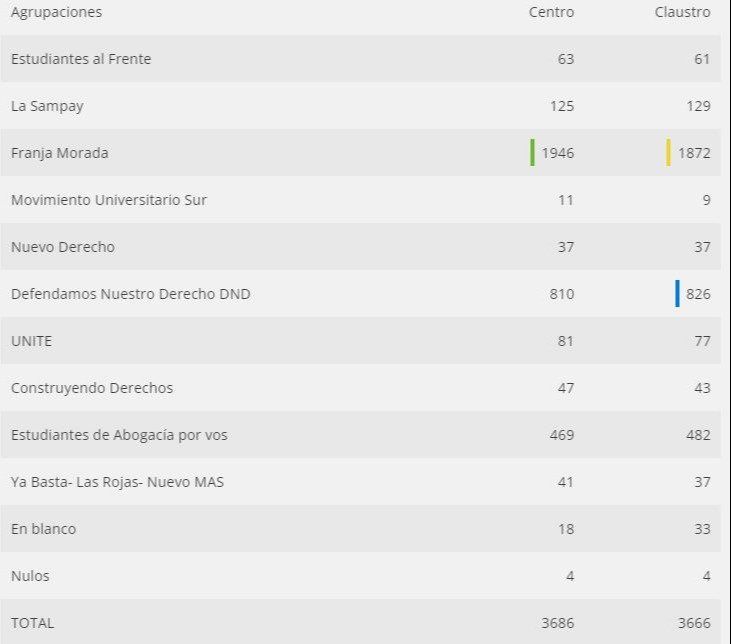Select the Franja Morada row label
731x644 pixels.
(59, 153)
